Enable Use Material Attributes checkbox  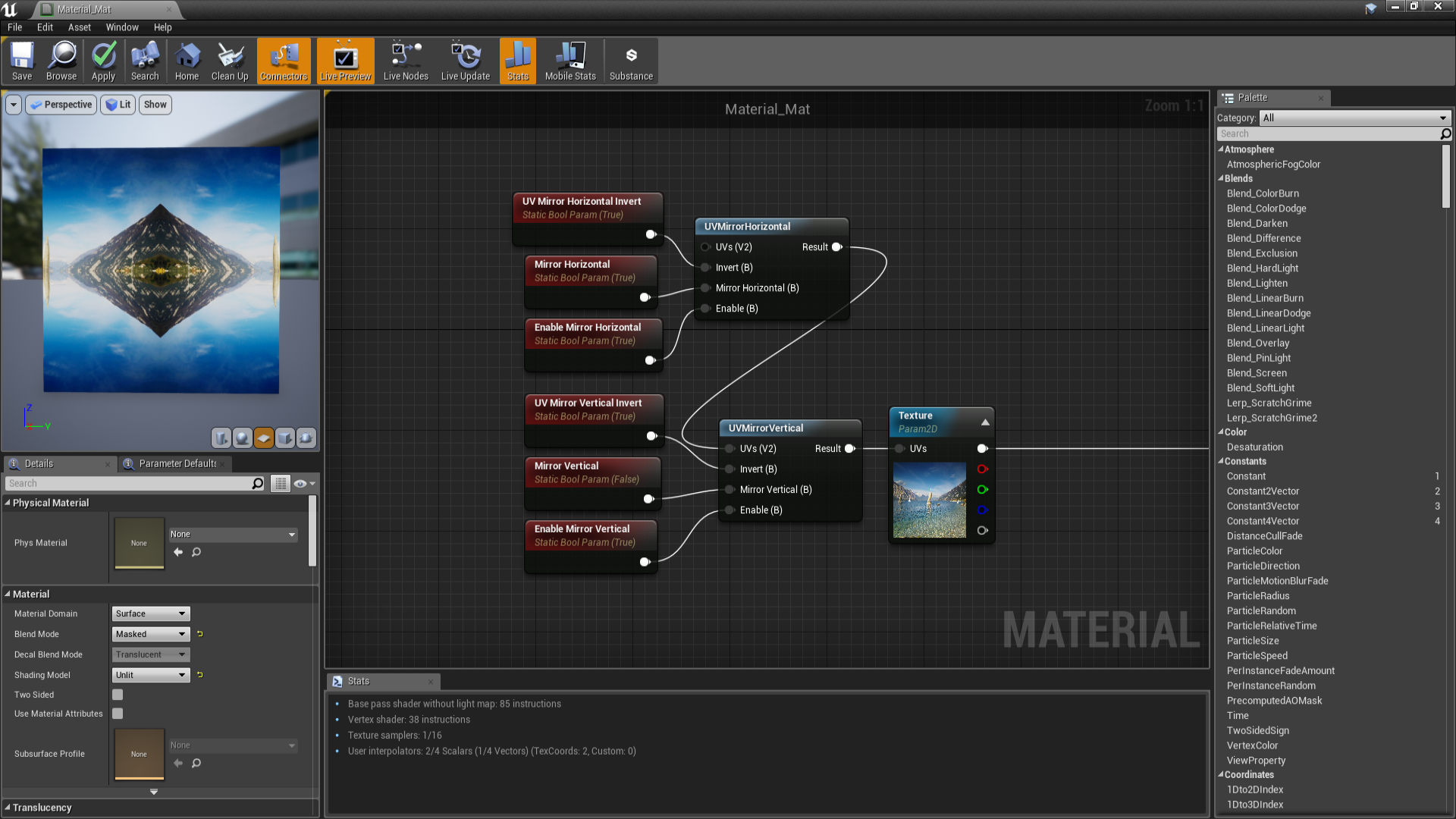pos(118,713)
